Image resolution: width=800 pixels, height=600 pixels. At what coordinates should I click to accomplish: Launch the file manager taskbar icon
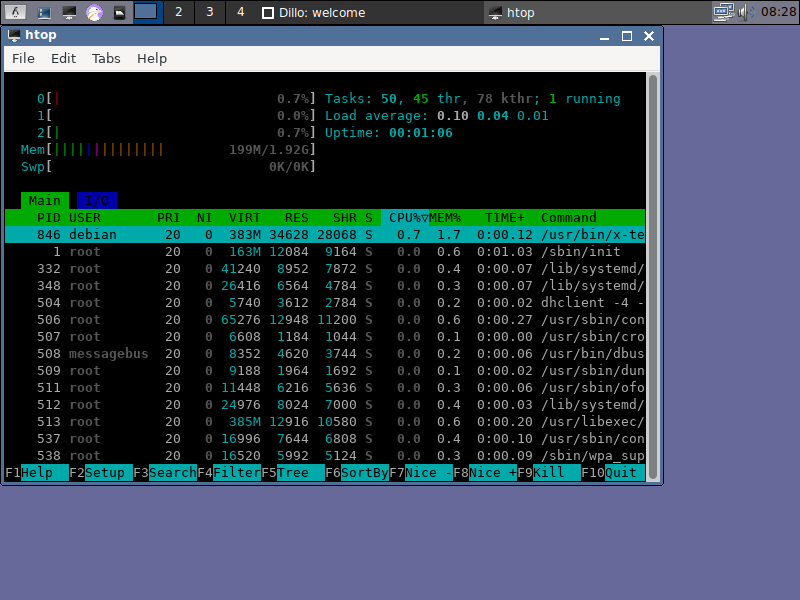click(x=44, y=12)
